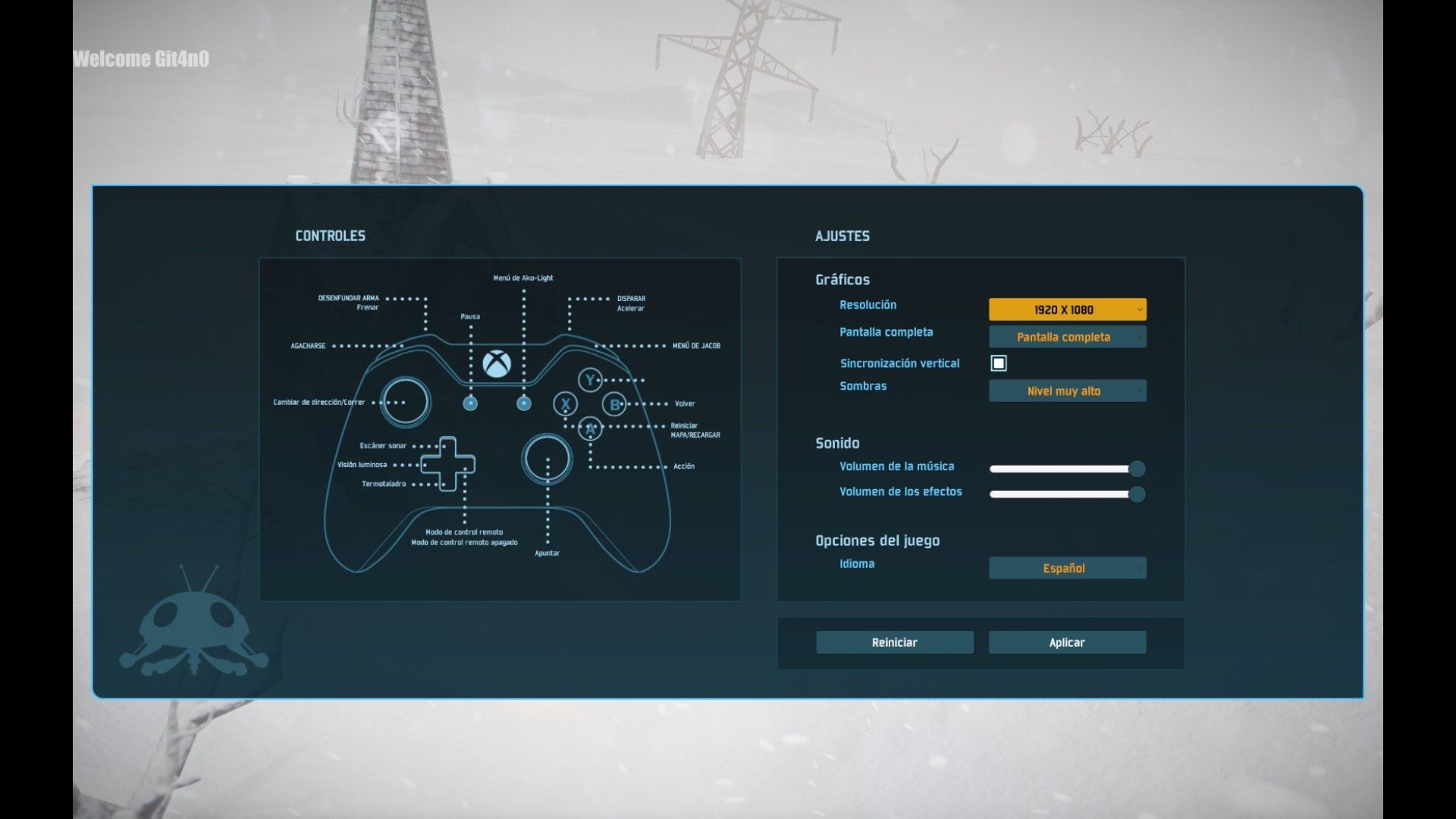Viewport: 1456px width, 819px height.
Task: Click the AJUSTES section heading
Action: click(x=842, y=236)
